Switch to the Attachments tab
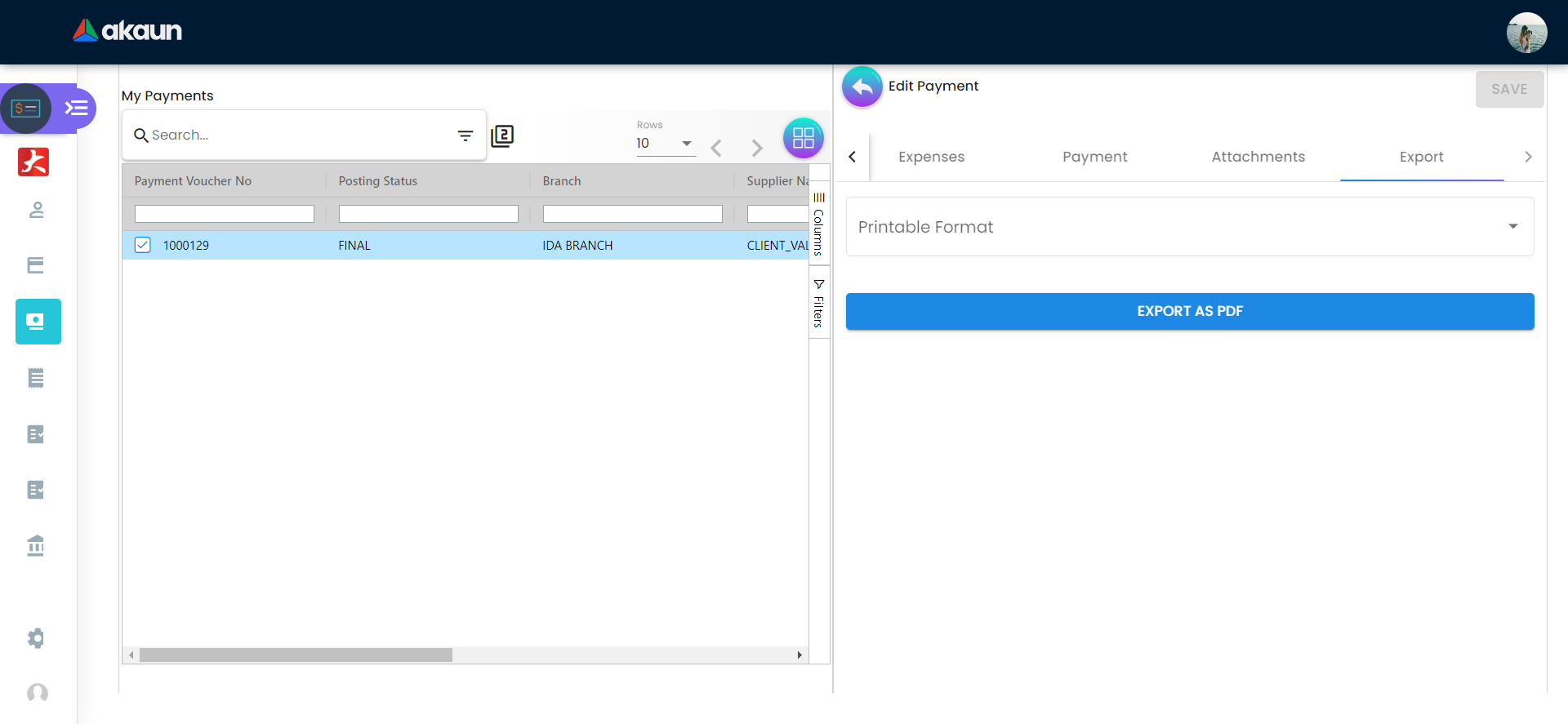The height and width of the screenshot is (724, 1568). [x=1258, y=157]
